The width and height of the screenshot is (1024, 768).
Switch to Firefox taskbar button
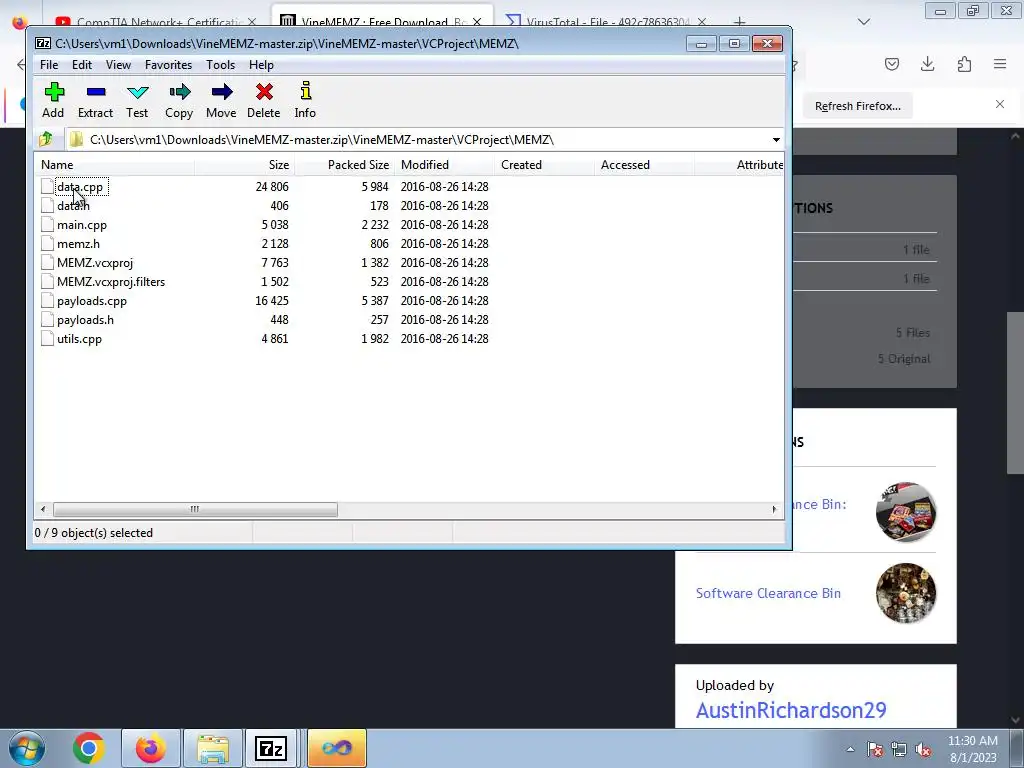tap(150, 748)
